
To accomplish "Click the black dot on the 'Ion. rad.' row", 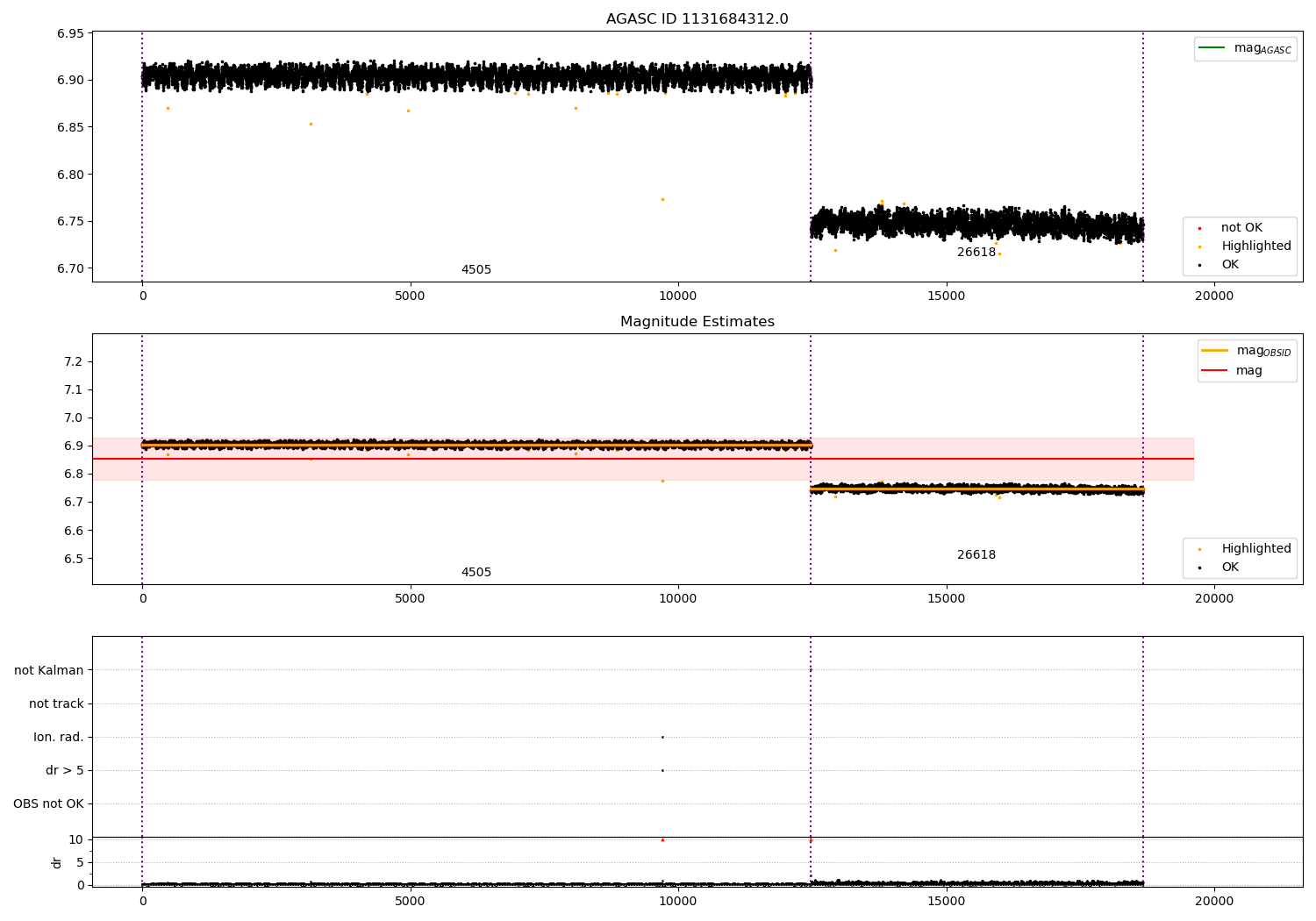I will click(x=662, y=738).
